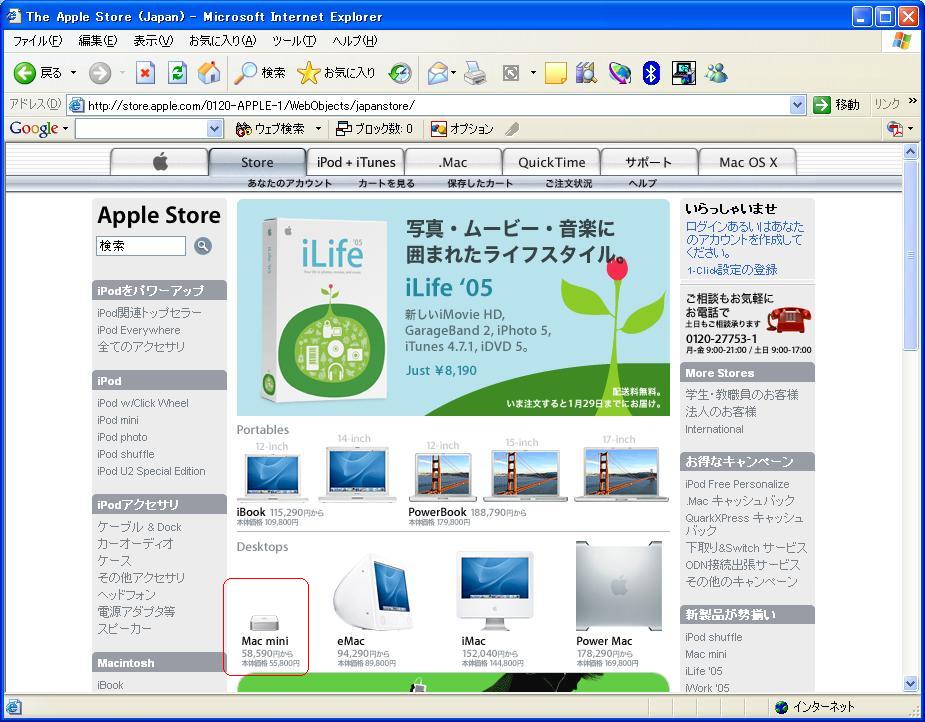Open the Tools (ツール) menu
This screenshot has height=722, width=925.
294,41
